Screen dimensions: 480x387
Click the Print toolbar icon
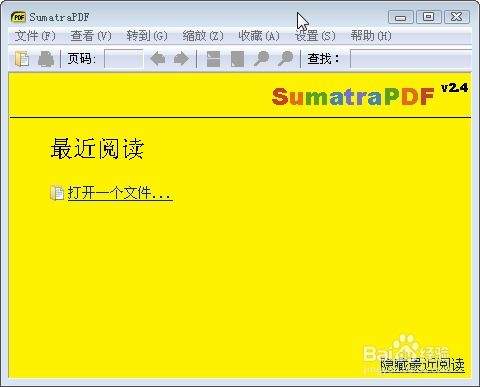[46, 59]
